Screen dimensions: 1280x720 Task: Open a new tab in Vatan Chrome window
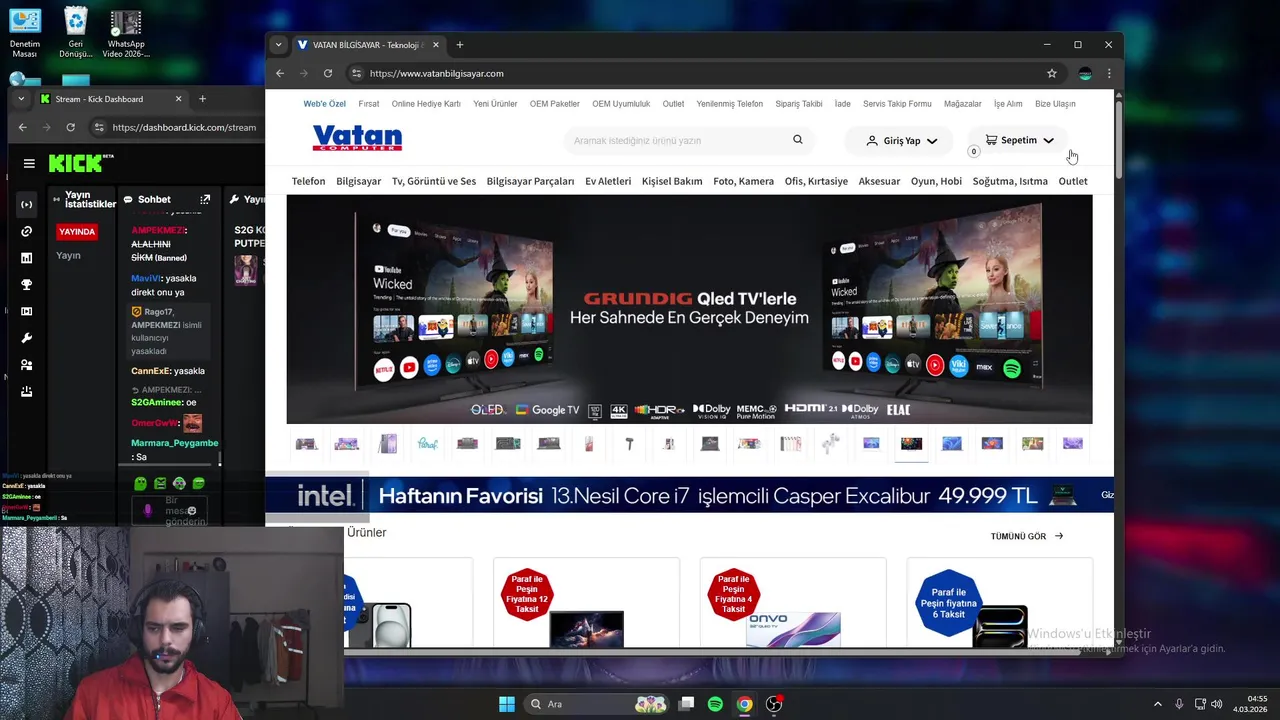(460, 45)
